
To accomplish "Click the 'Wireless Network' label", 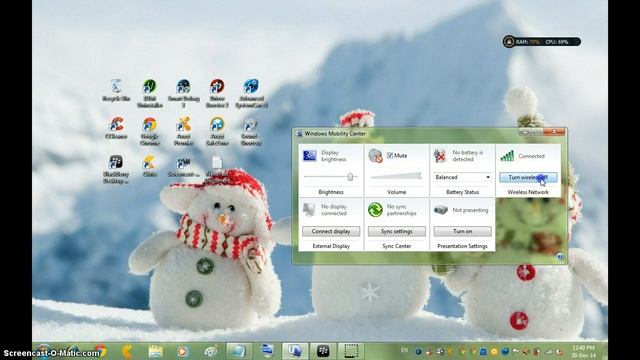I will pyautogui.click(x=528, y=192).
